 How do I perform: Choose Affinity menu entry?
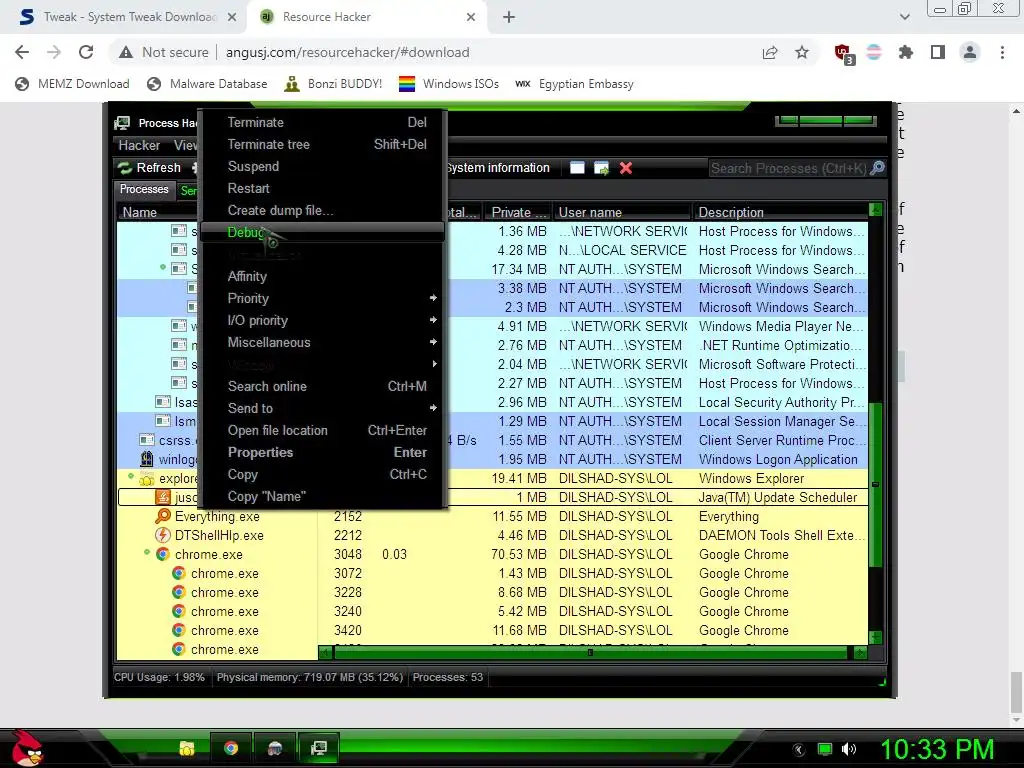[x=324, y=276]
